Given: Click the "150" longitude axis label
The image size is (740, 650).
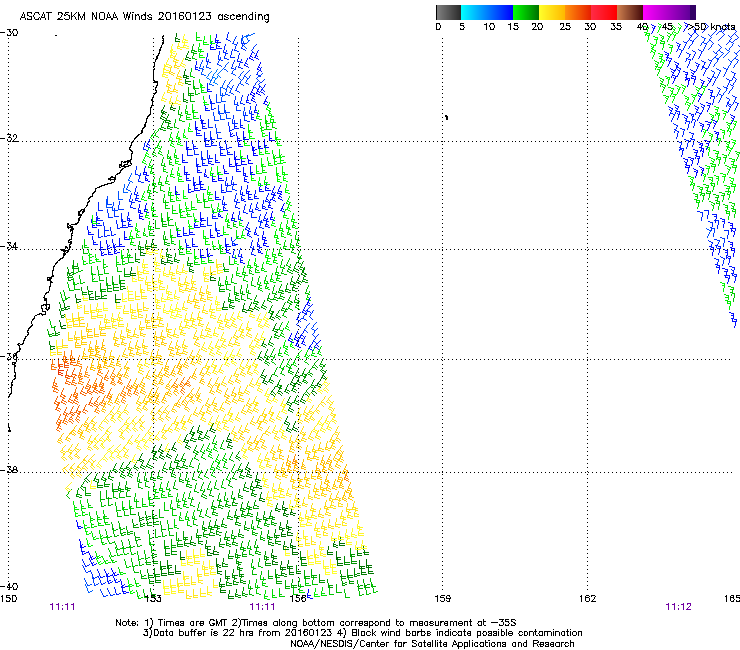Looking at the screenshot, I should pyautogui.click(x=8, y=599).
